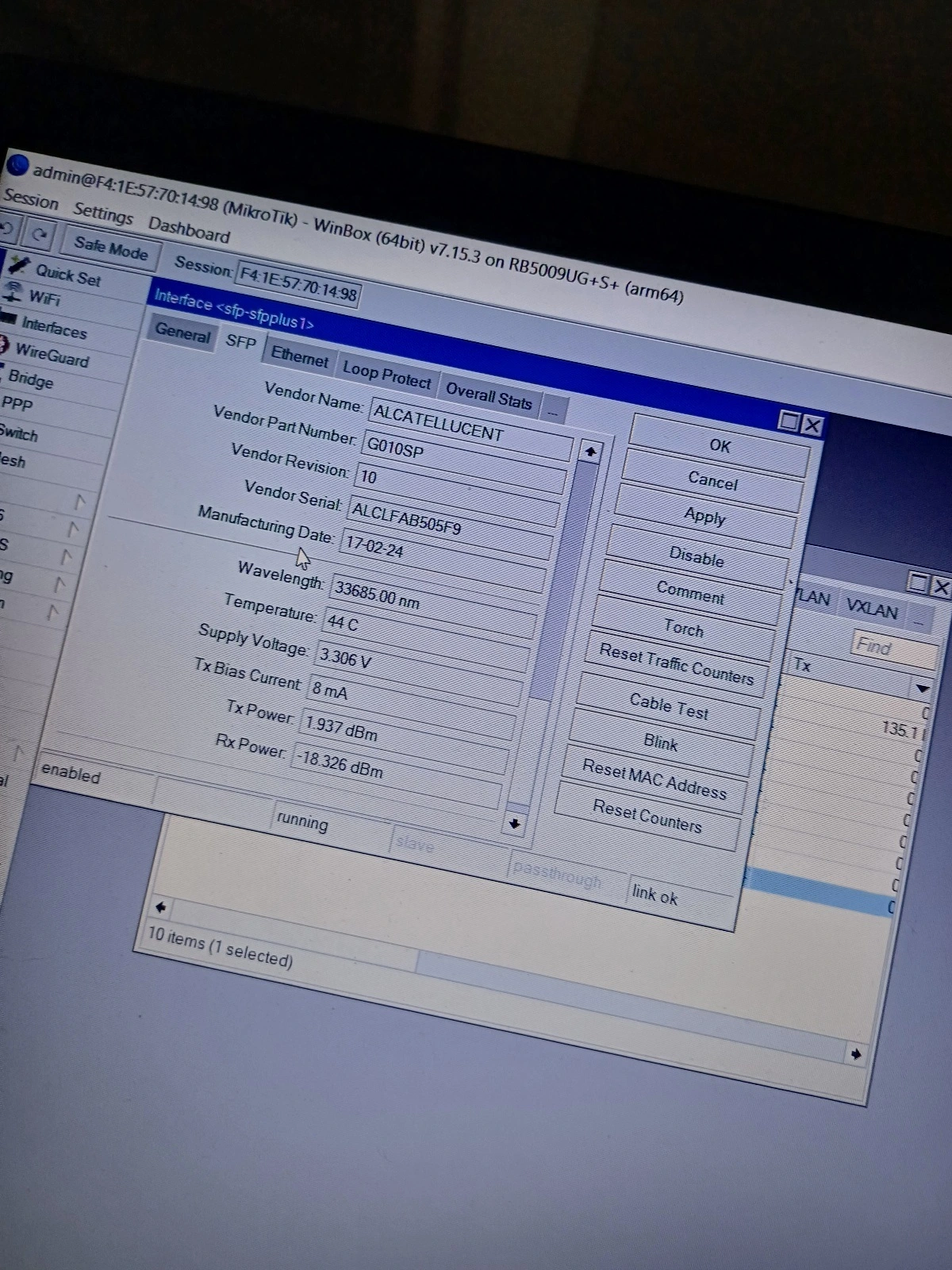Open Bridge in sidebar

pyautogui.click(x=30, y=379)
